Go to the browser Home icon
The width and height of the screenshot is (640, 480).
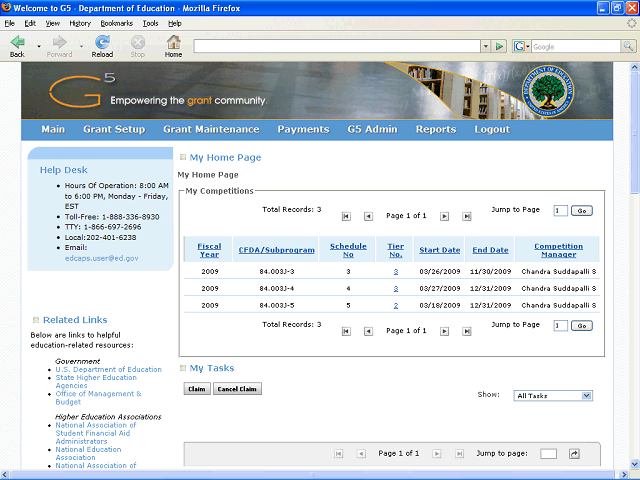[173, 42]
